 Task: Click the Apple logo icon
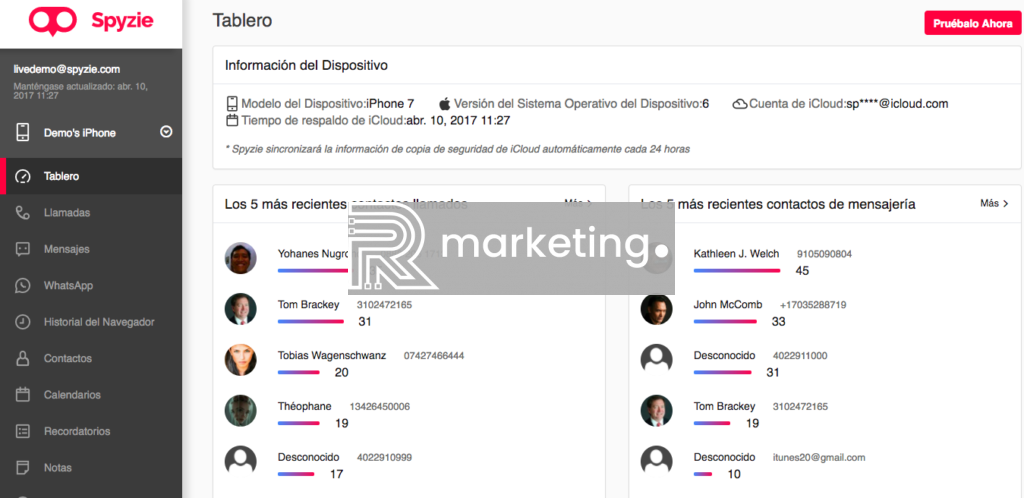(x=445, y=103)
